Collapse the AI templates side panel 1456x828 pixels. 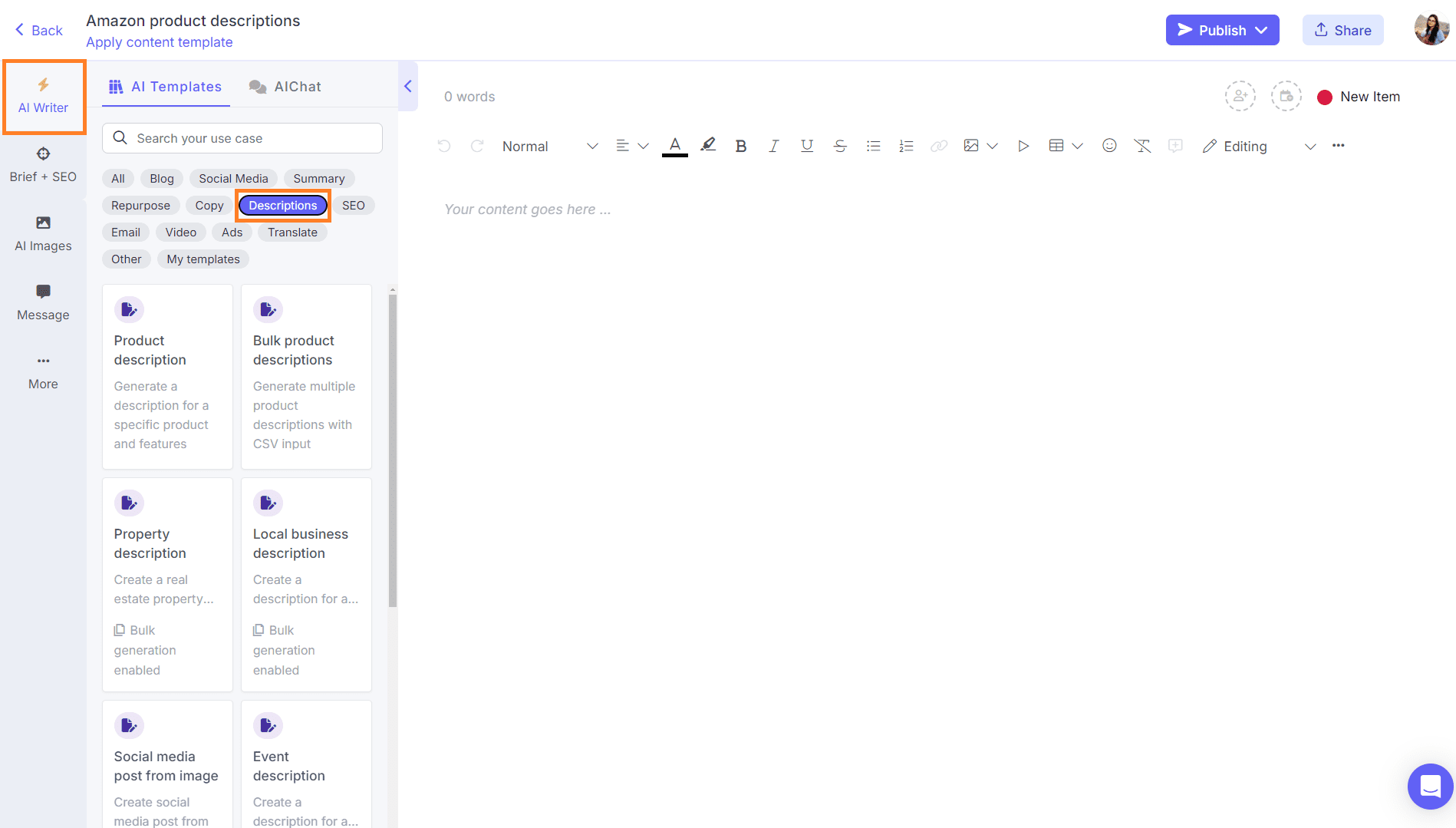click(408, 87)
